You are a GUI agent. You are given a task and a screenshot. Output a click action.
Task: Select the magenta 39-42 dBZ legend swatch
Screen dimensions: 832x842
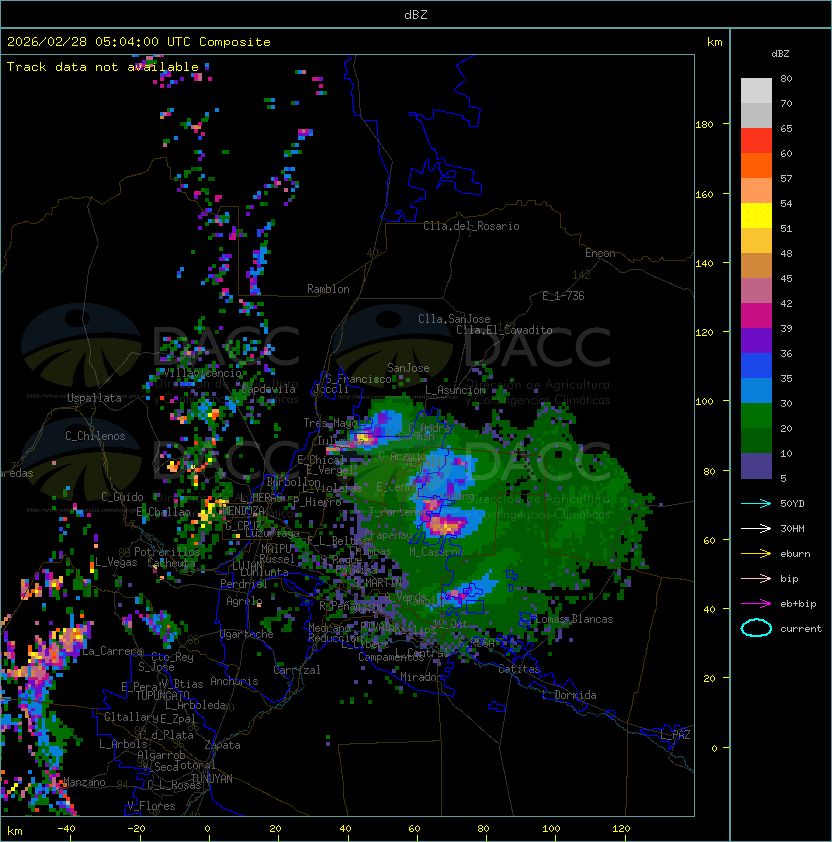[756, 316]
